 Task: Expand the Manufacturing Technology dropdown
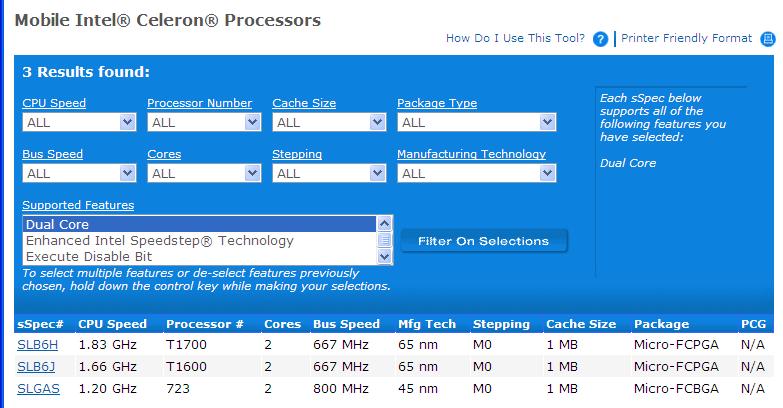[477, 173]
